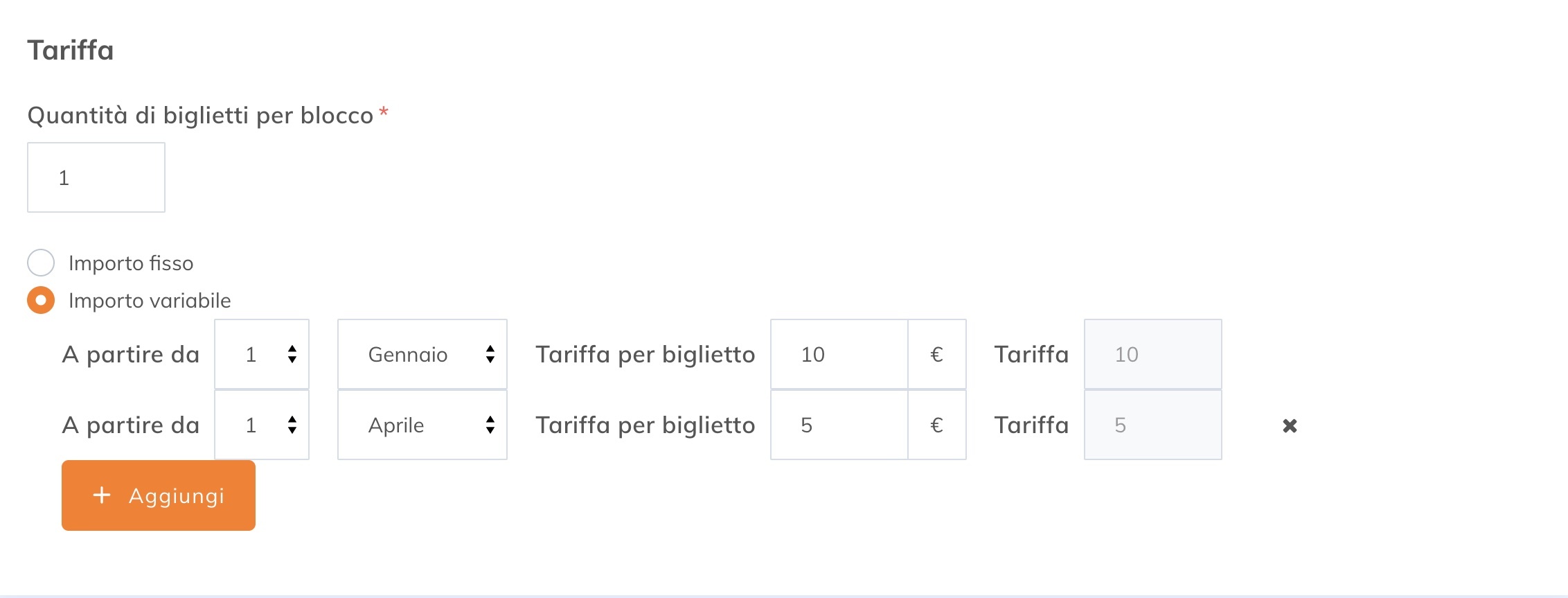Select the Importo fisso option
The height and width of the screenshot is (598, 1568).
click(42, 263)
